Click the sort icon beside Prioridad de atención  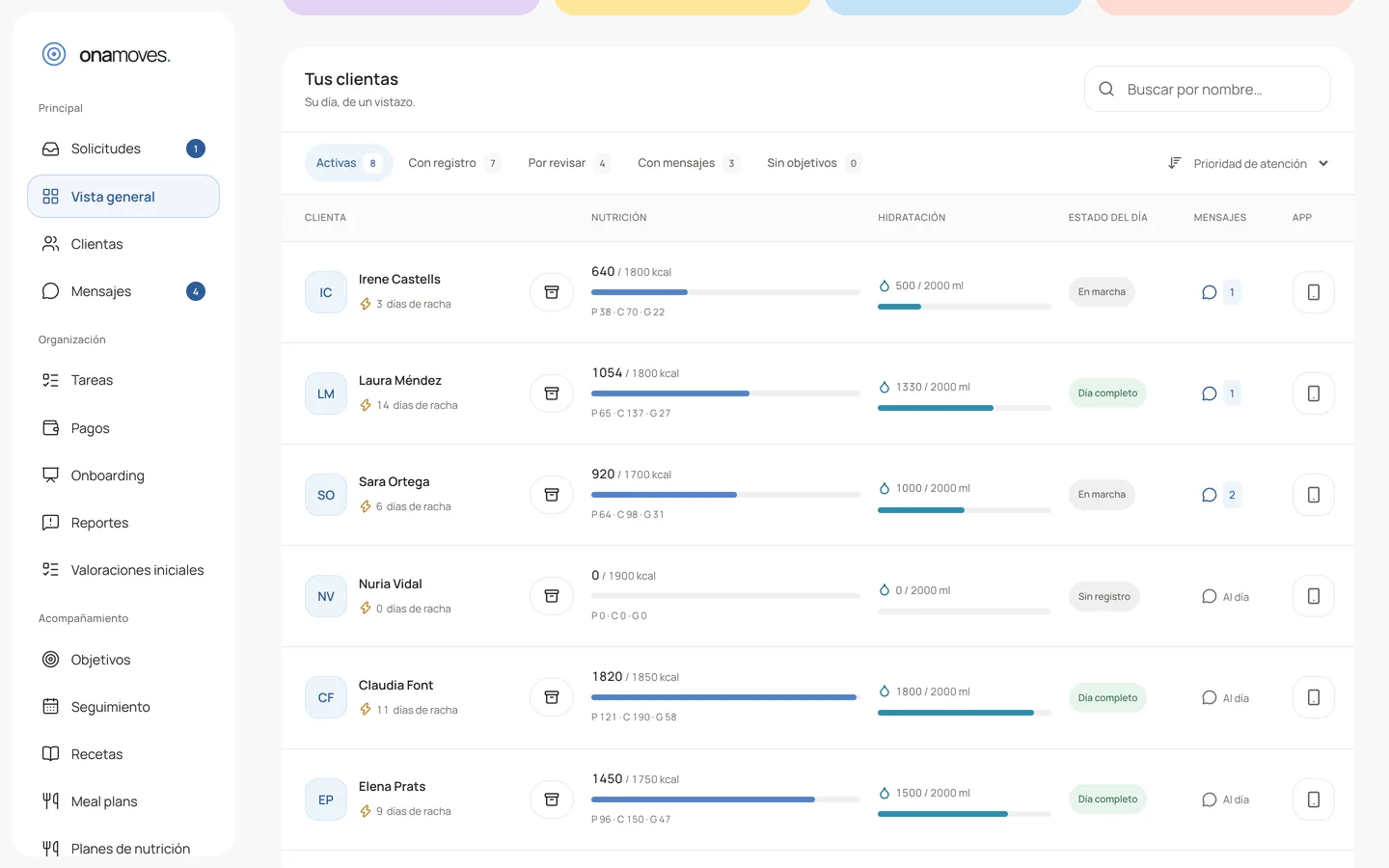click(x=1174, y=163)
